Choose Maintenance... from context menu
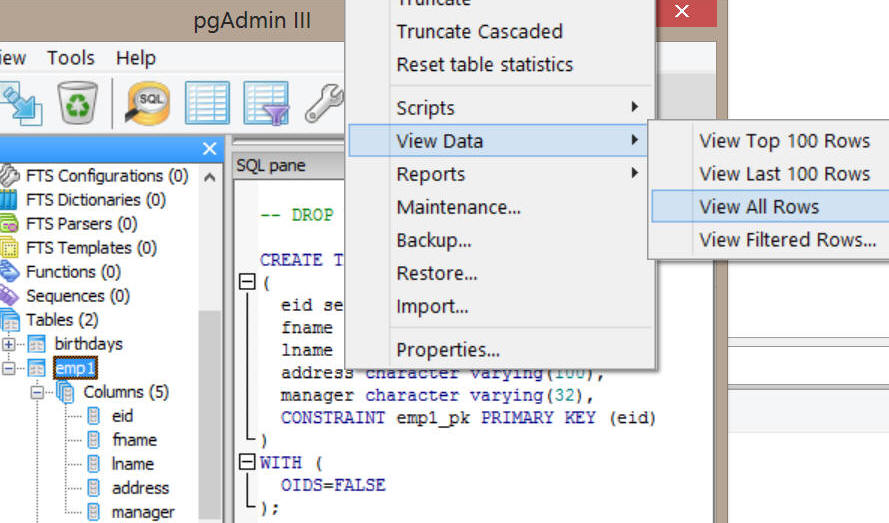Viewport: 889px width, 523px height. click(499, 207)
